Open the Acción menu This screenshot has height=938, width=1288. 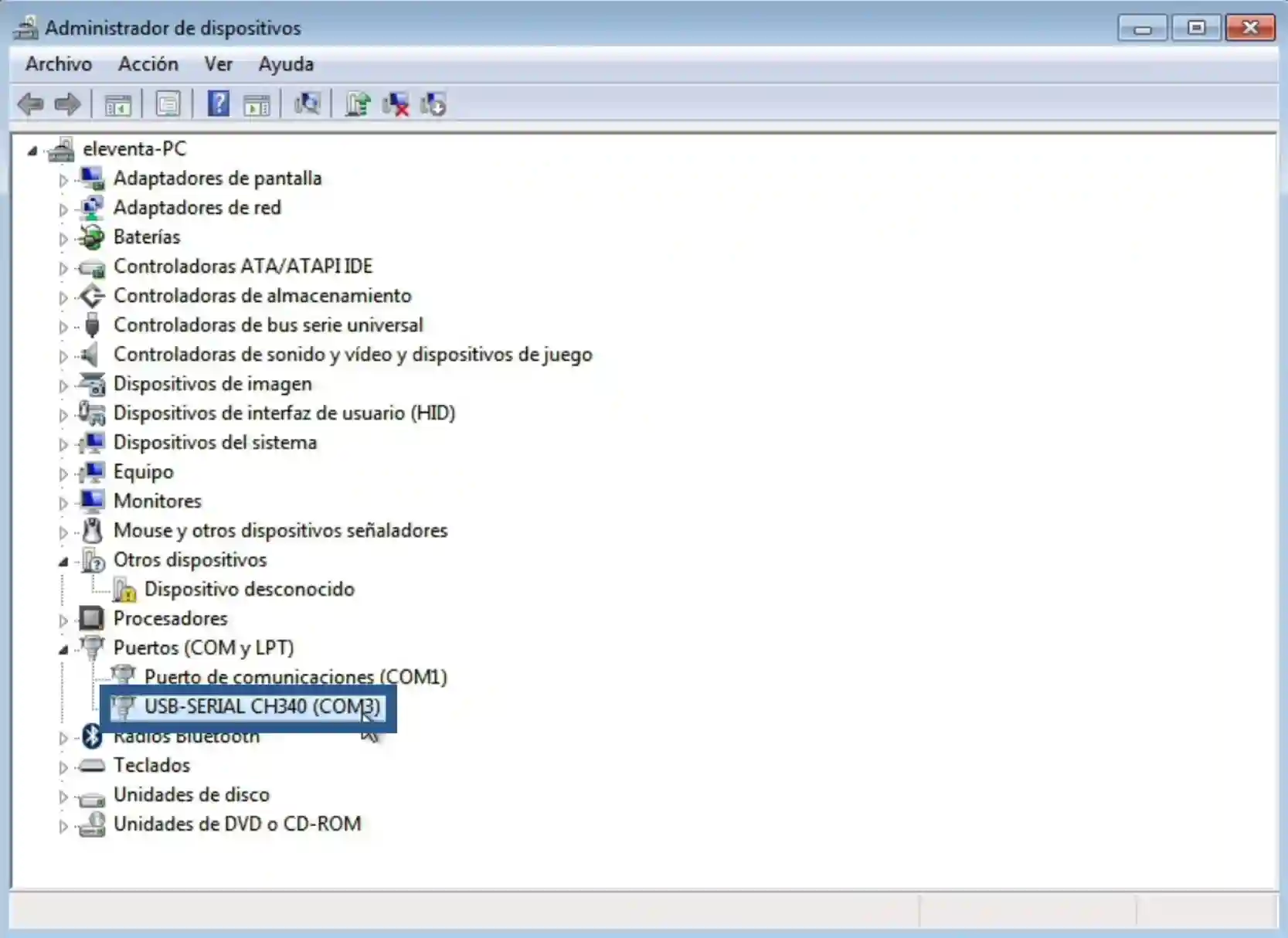tap(148, 64)
